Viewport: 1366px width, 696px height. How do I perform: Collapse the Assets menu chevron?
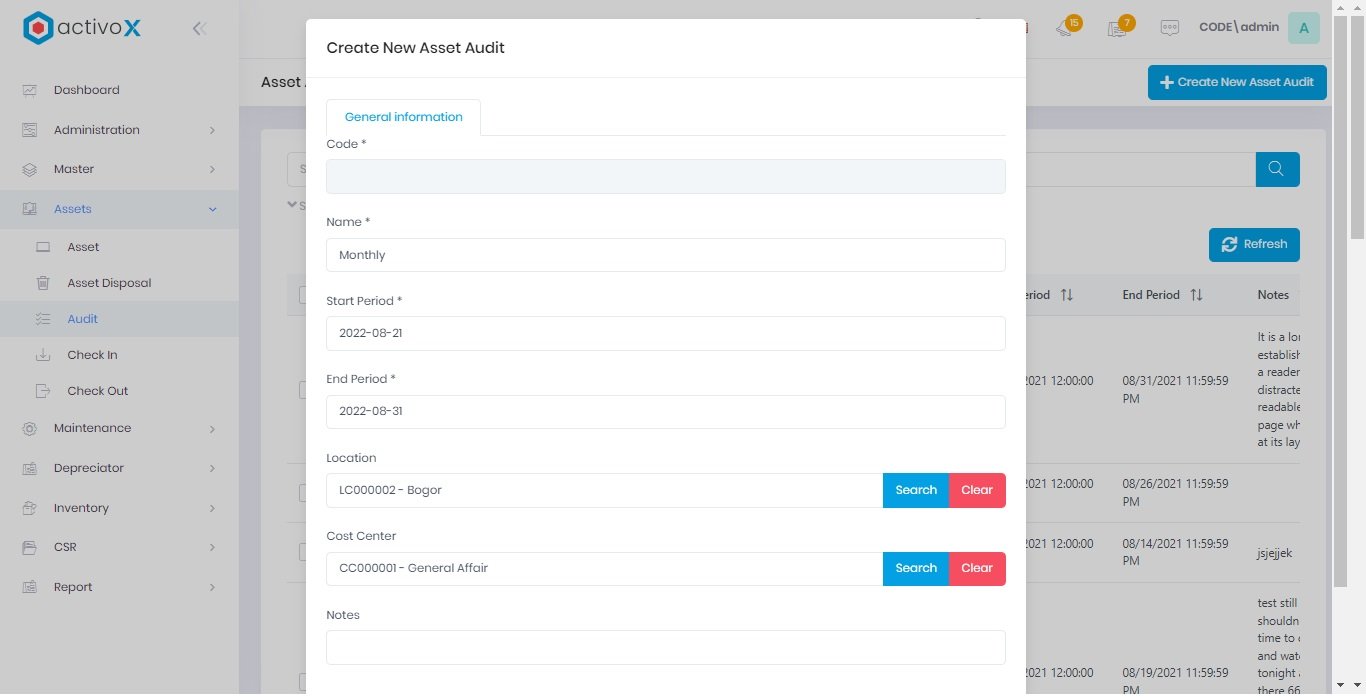[x=212, y=209]
